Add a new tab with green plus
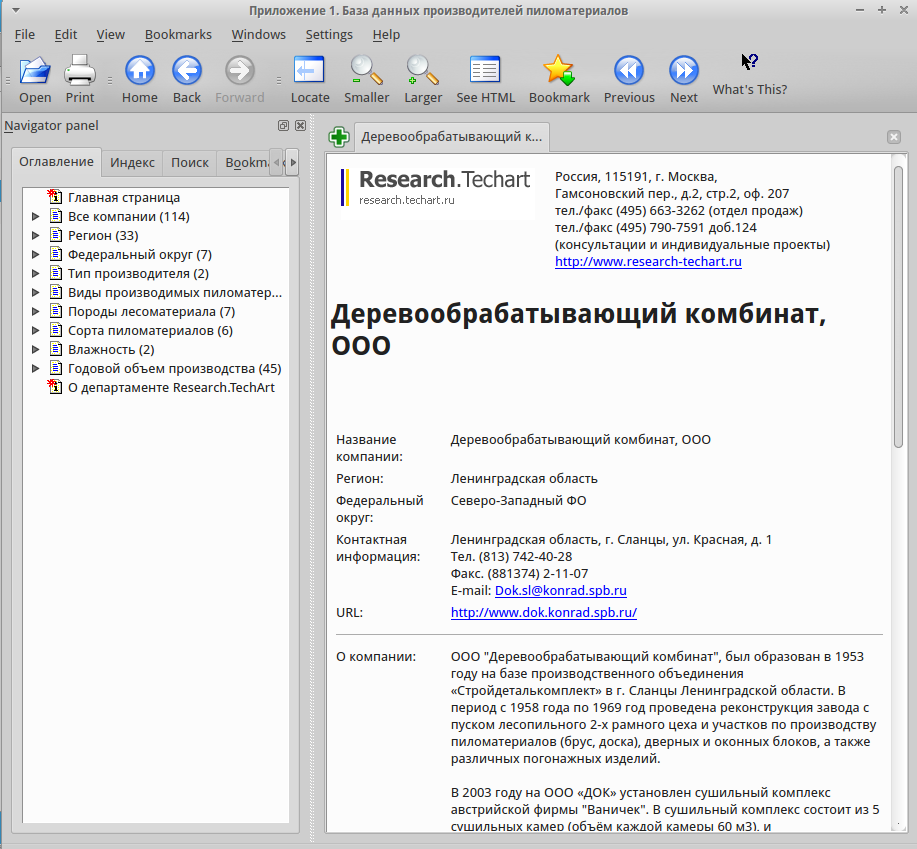Viewport: 917px width, 849px height. click(x=339, y=137)
